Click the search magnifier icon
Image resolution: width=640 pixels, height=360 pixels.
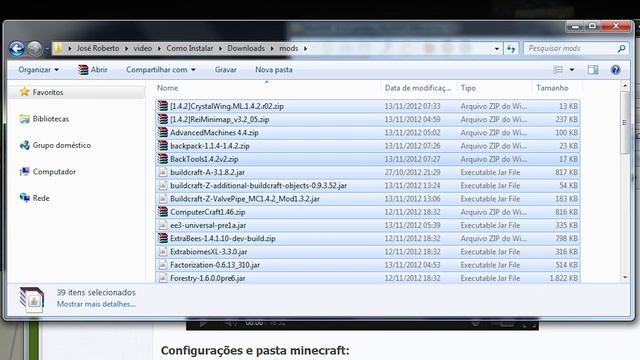[x=621, y=49]
